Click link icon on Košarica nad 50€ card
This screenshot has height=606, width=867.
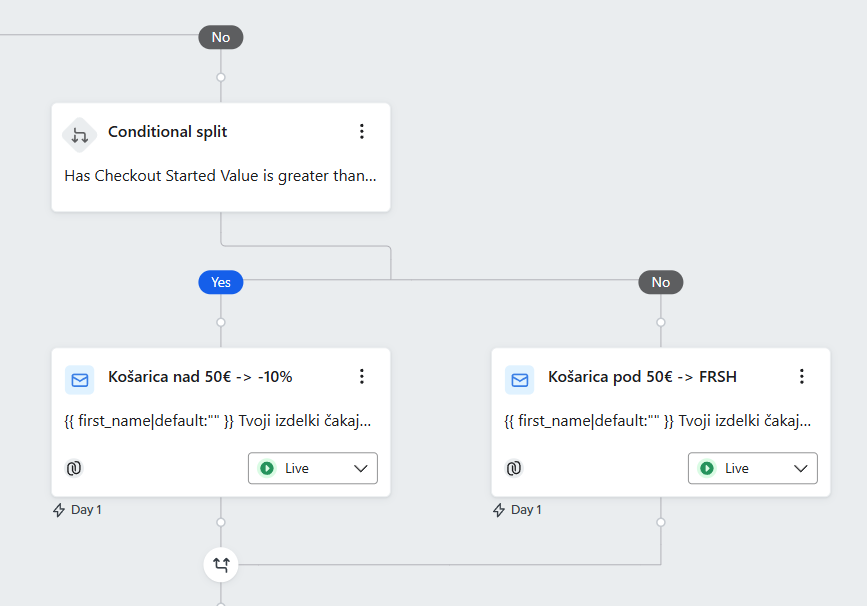pos(73,468)
